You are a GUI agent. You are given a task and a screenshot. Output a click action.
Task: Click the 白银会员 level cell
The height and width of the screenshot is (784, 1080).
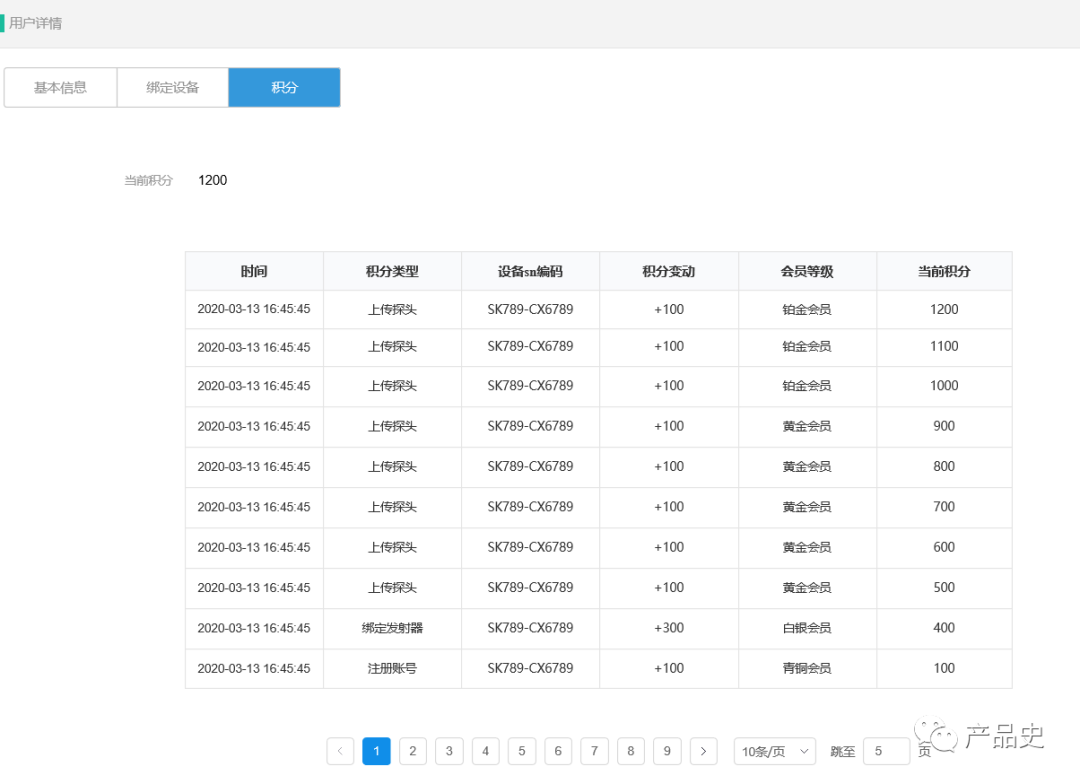pos(807,629)
